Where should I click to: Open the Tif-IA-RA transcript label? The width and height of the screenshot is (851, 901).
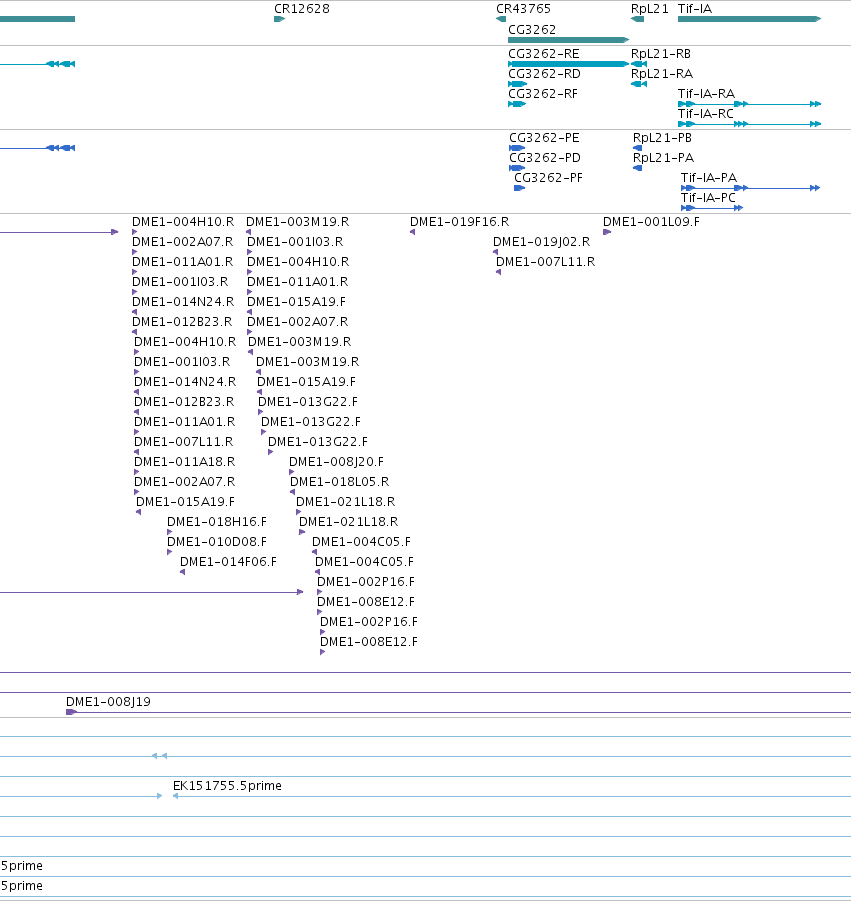tap(706, 94)
